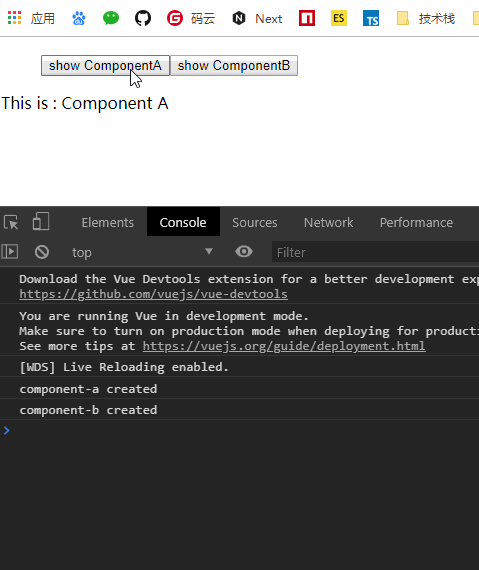The height and width of the screenshot is (570, 479).
Task: Activate the inspect element picker
Action: click(x=11, y=222)
